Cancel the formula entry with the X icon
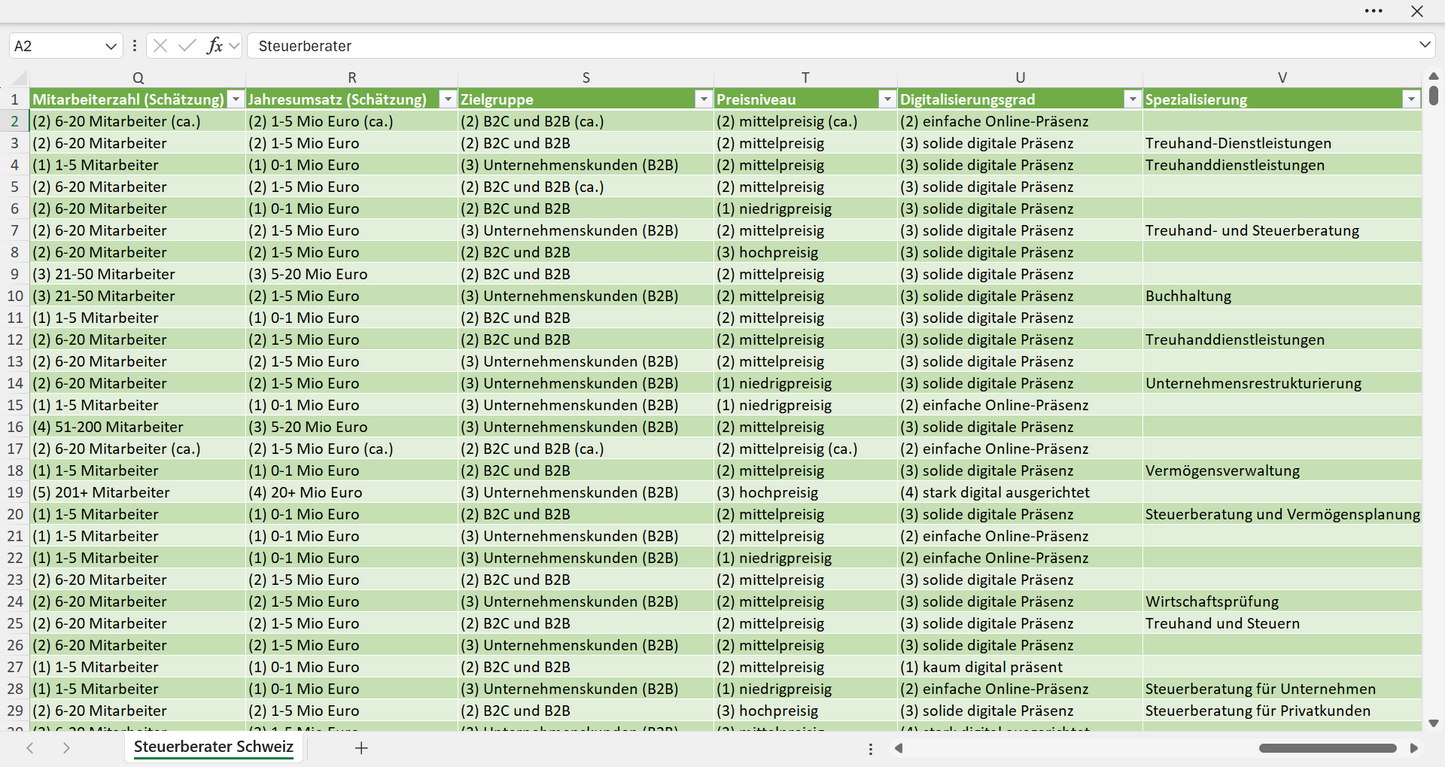 click(x=160, y=46)
